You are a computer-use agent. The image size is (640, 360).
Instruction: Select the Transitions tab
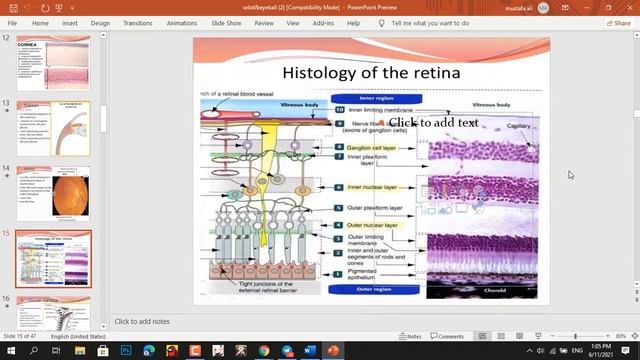coord(138,23)
